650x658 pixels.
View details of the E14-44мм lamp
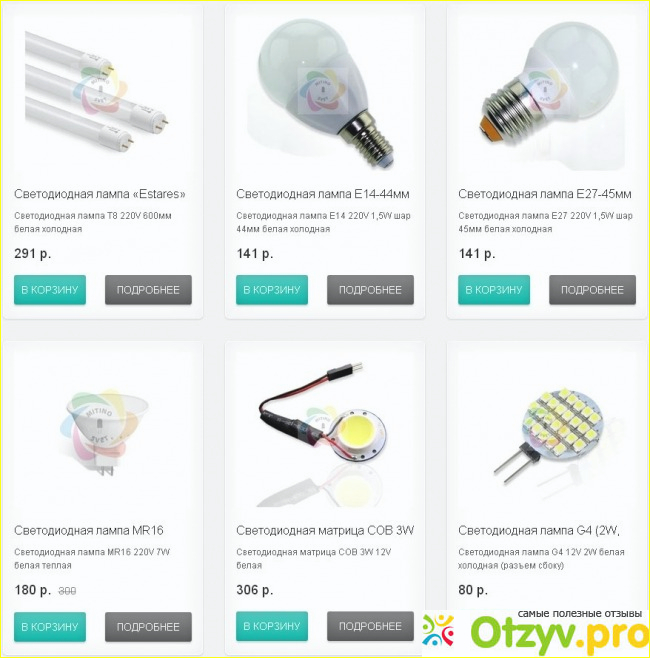click(x=370, y=290)
